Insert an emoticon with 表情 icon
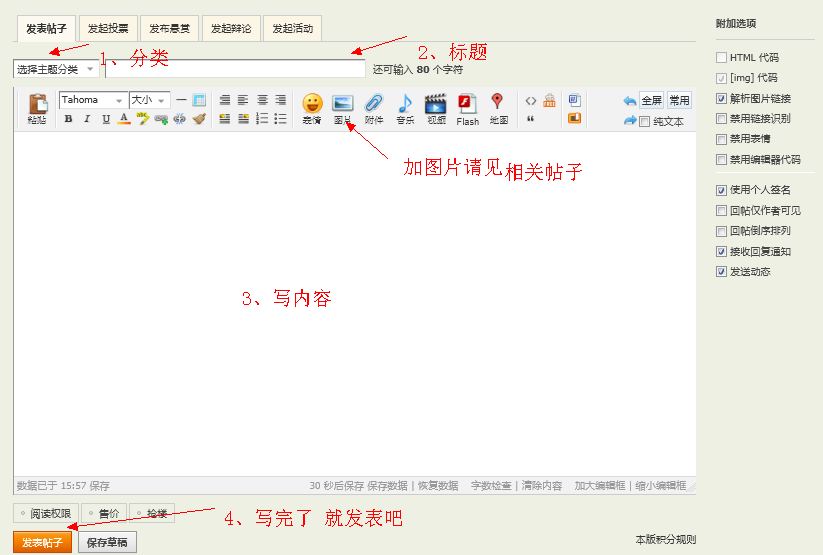This screenshot has height=555, width=823. point(312,108)
